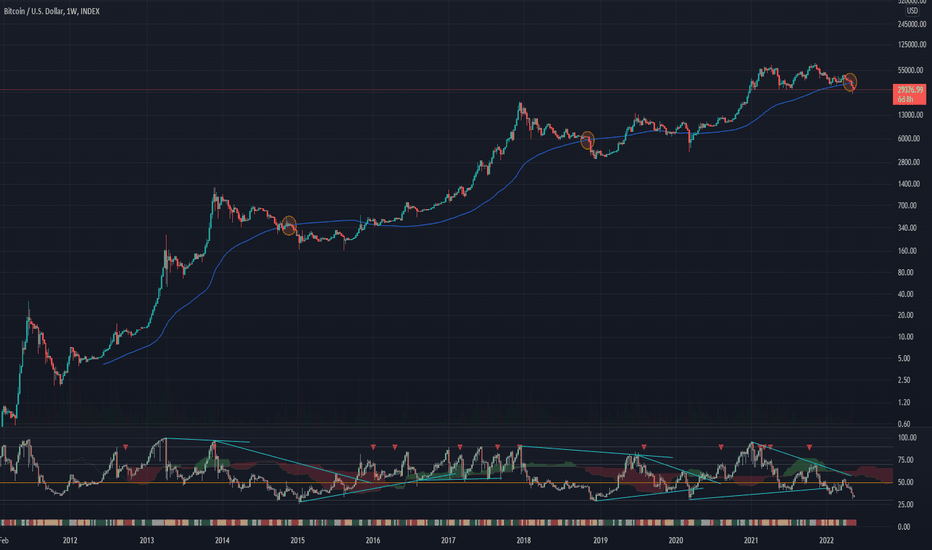Open the USD currency selector
The width and height of the screenshot is (932, 550).
pos(912,11)
